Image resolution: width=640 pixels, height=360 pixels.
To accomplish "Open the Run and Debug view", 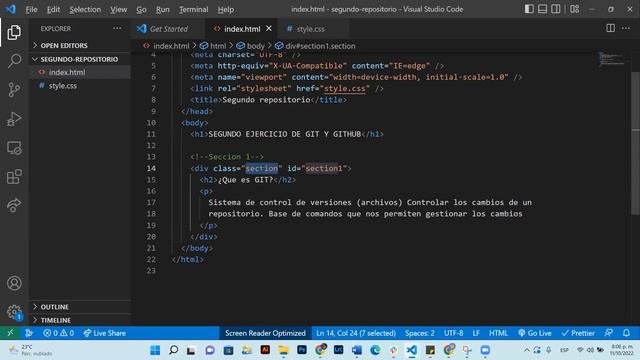I will point(14,119).
